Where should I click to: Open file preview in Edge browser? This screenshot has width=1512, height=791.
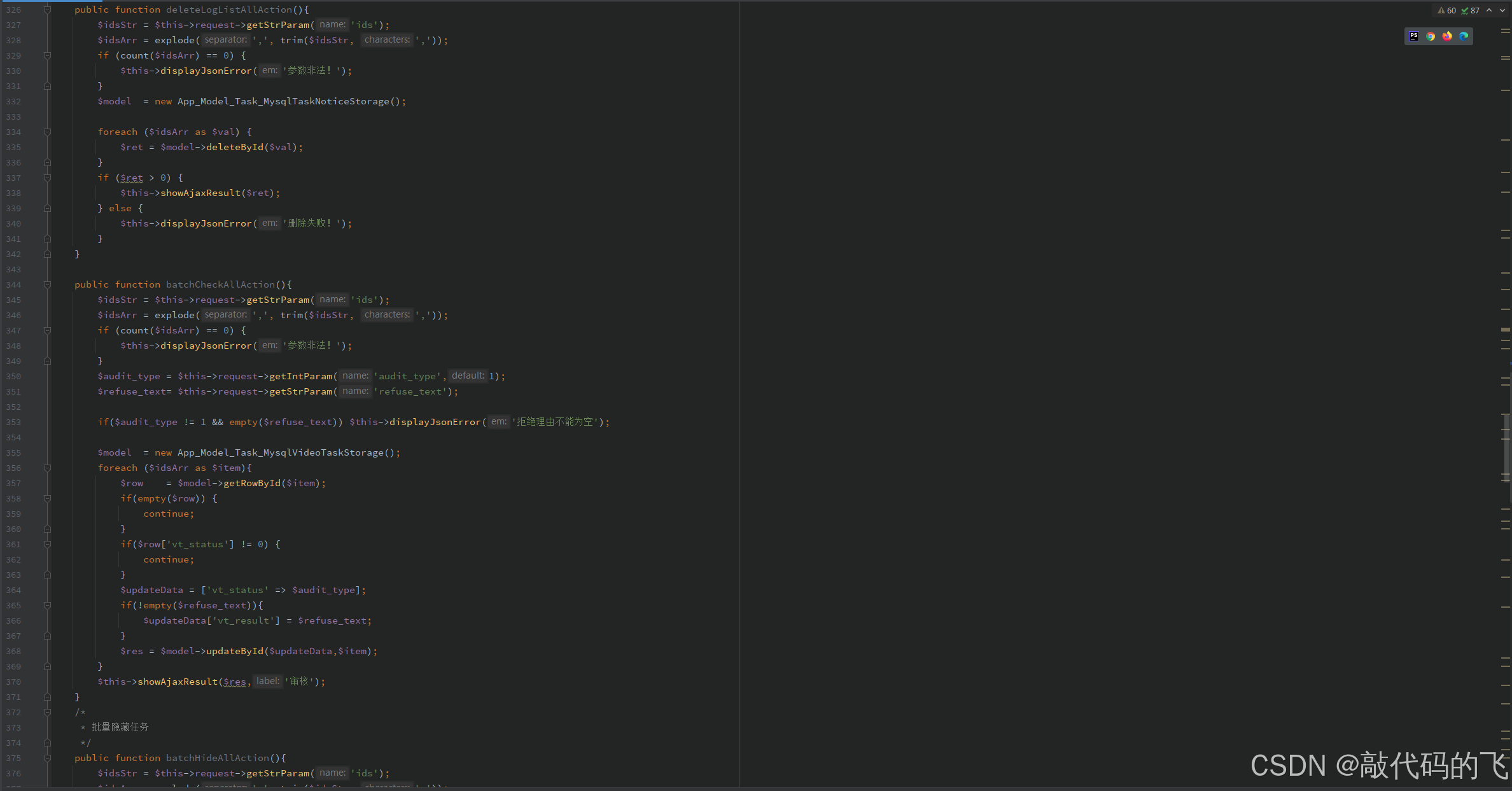pos(1464,36)
